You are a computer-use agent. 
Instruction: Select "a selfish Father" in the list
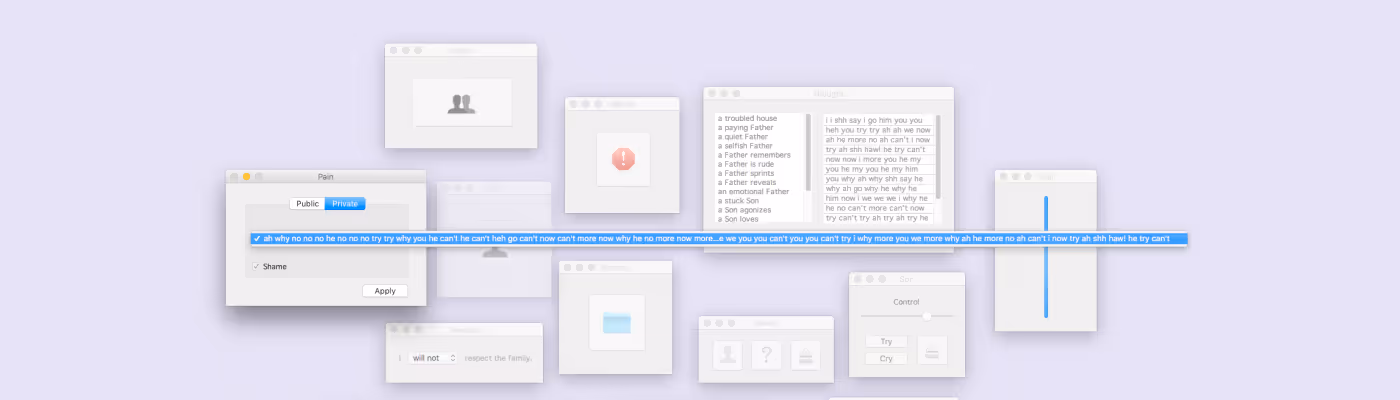pos(745,146)
